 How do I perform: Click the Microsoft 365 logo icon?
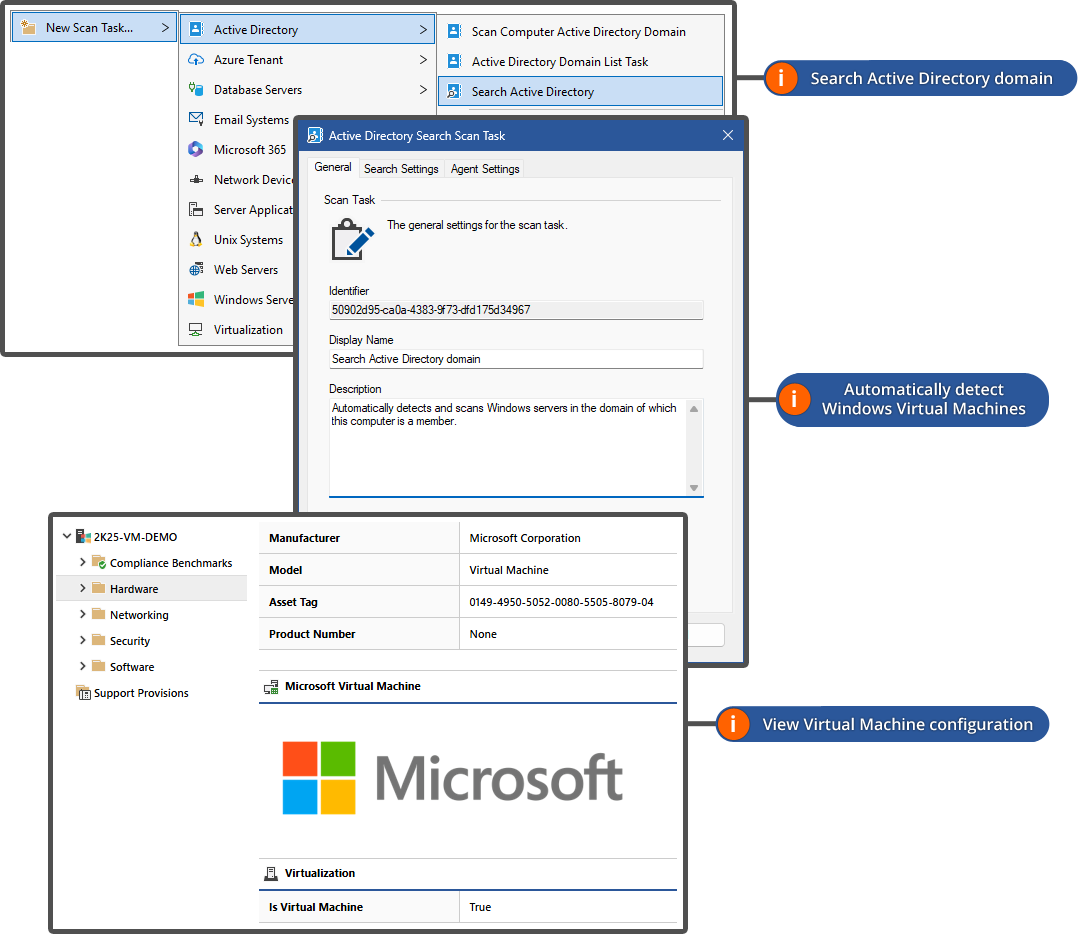(x=196, y=149)
